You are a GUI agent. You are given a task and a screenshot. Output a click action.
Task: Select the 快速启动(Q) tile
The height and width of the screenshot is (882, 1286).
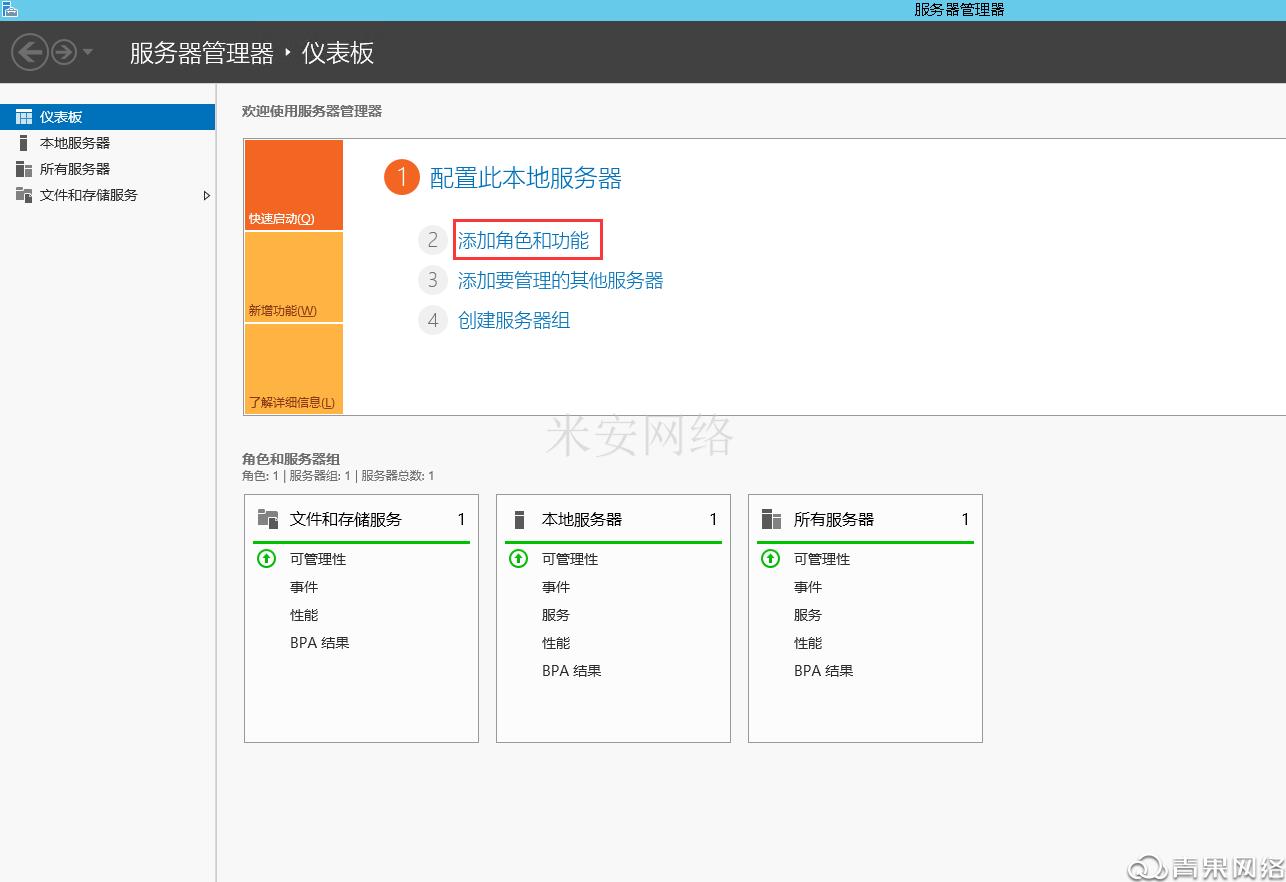[x=293, y=185]
